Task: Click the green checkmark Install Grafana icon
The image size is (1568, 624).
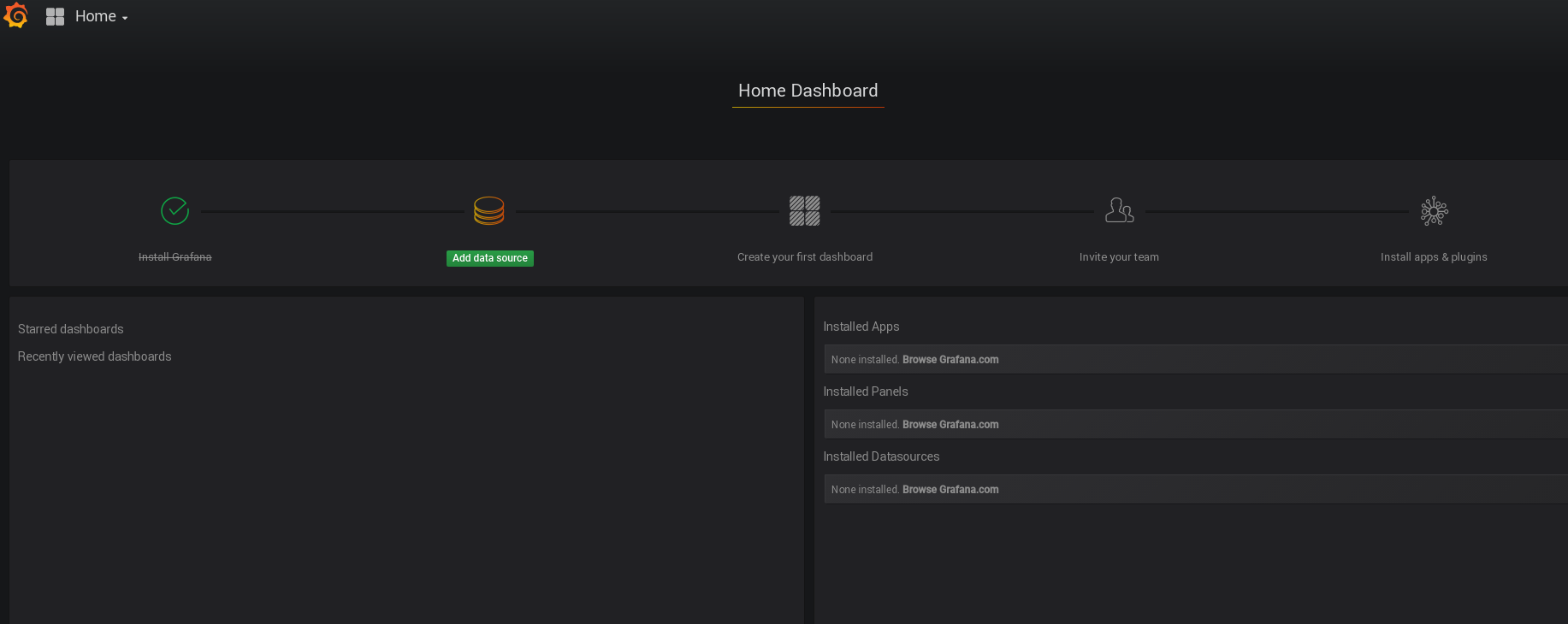Action: coord(175,210)
